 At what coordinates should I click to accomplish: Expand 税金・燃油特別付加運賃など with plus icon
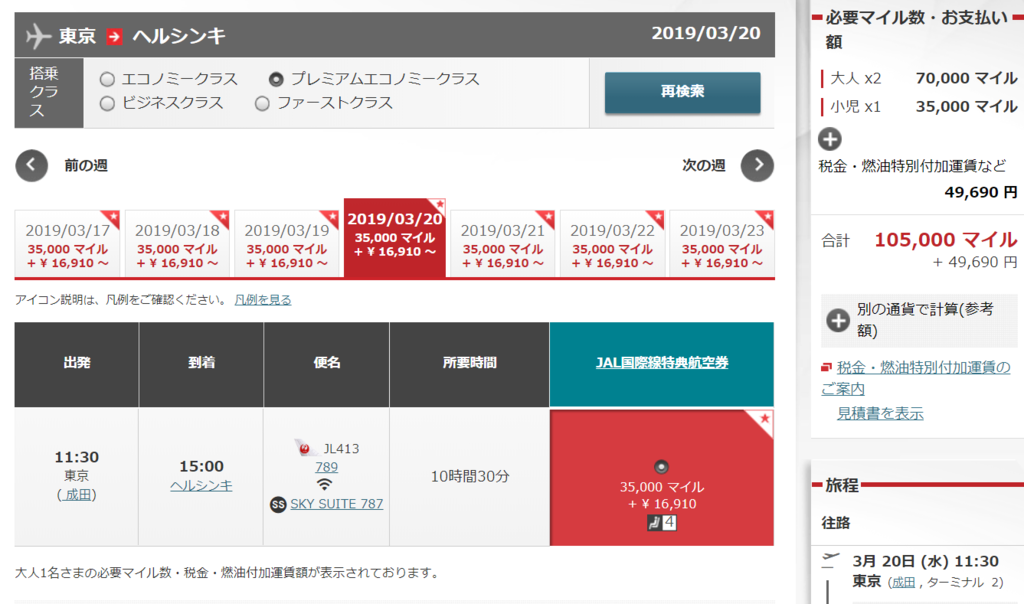pos(830,139)
